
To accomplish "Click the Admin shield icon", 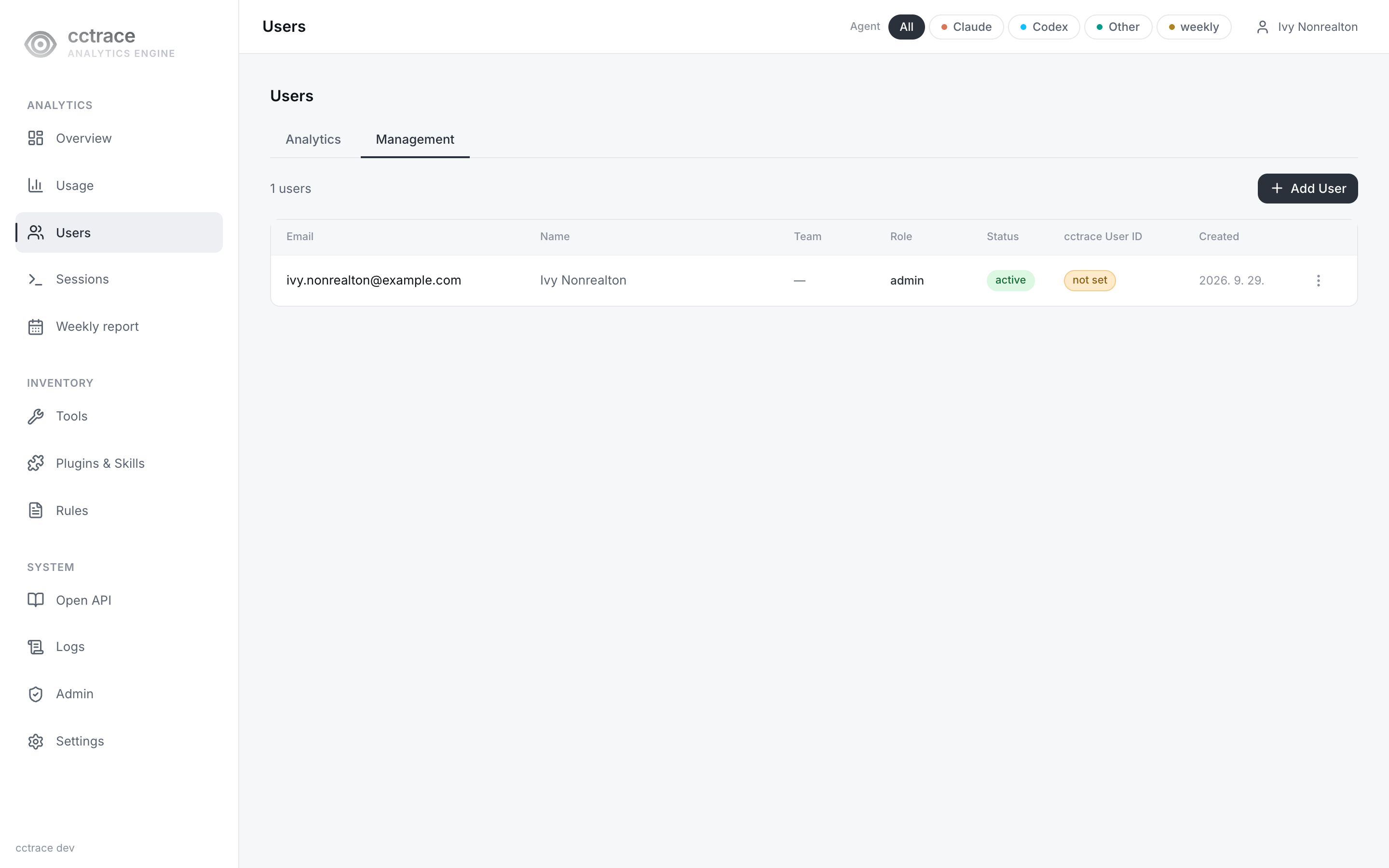I will pos(36,694).
